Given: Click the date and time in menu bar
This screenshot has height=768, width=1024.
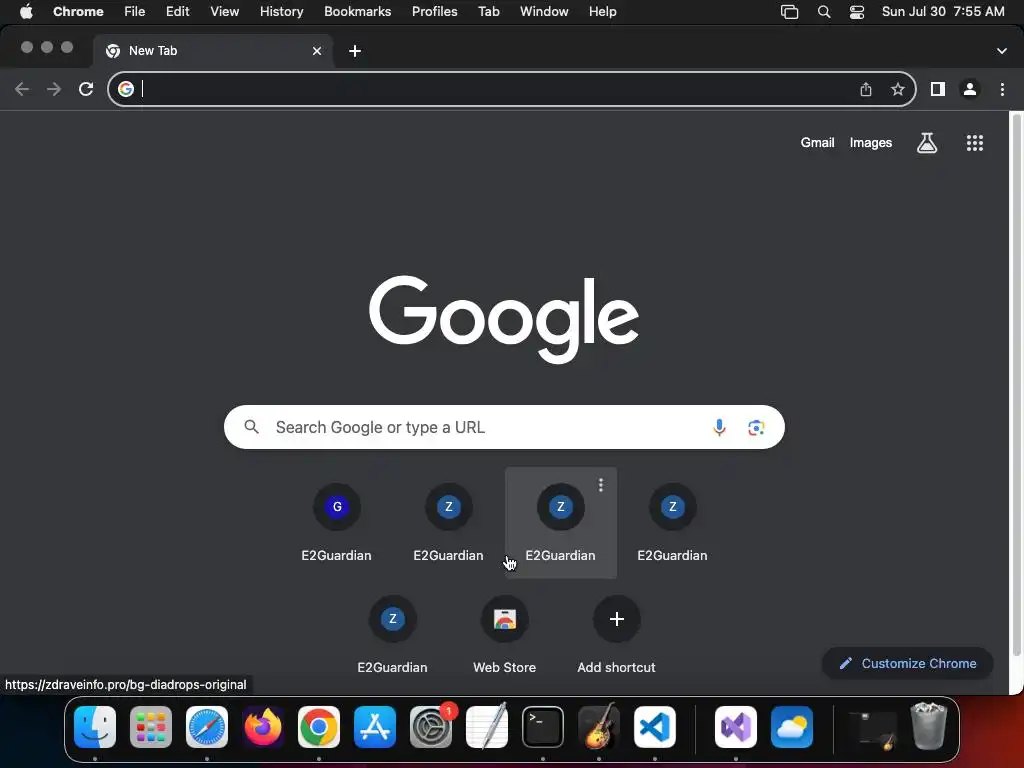Looking at the screenshot, I should [943, 12].
